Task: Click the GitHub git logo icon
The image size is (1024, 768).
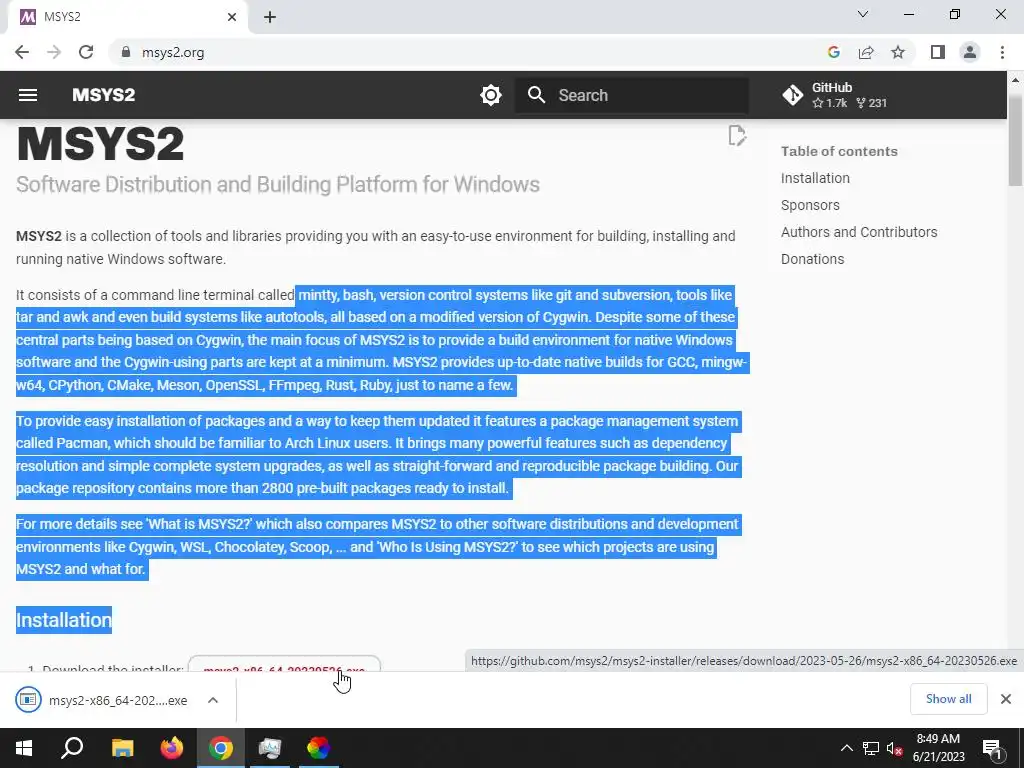Action: tap(793, 95)
